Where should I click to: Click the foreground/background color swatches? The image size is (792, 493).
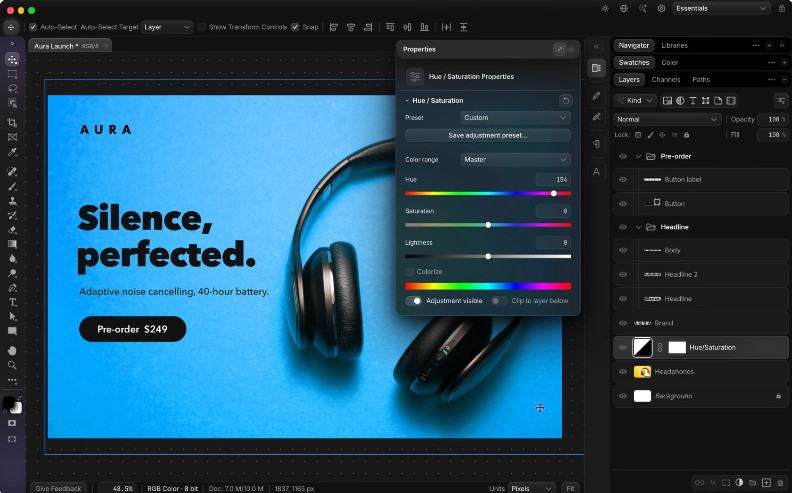pyautogui.click(x=12, y=405)
